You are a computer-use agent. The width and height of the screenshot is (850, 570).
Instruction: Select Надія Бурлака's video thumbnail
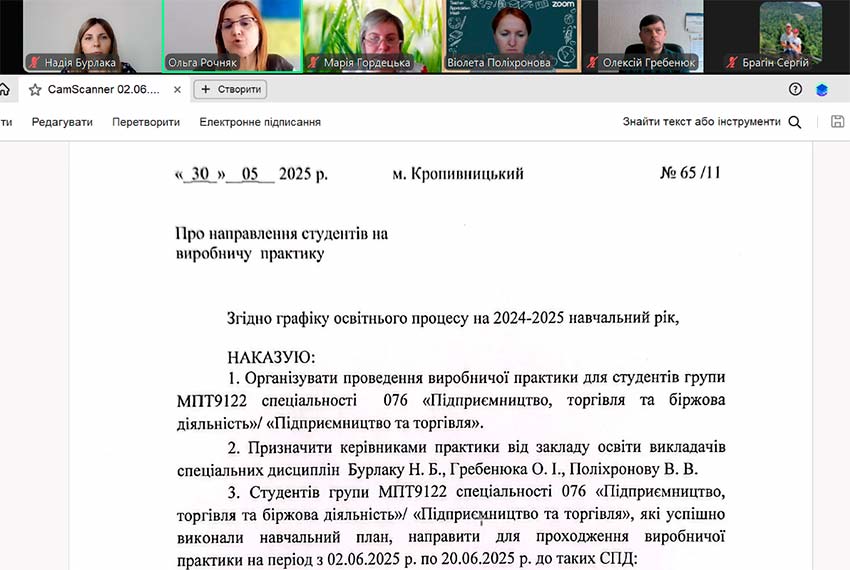79,36
